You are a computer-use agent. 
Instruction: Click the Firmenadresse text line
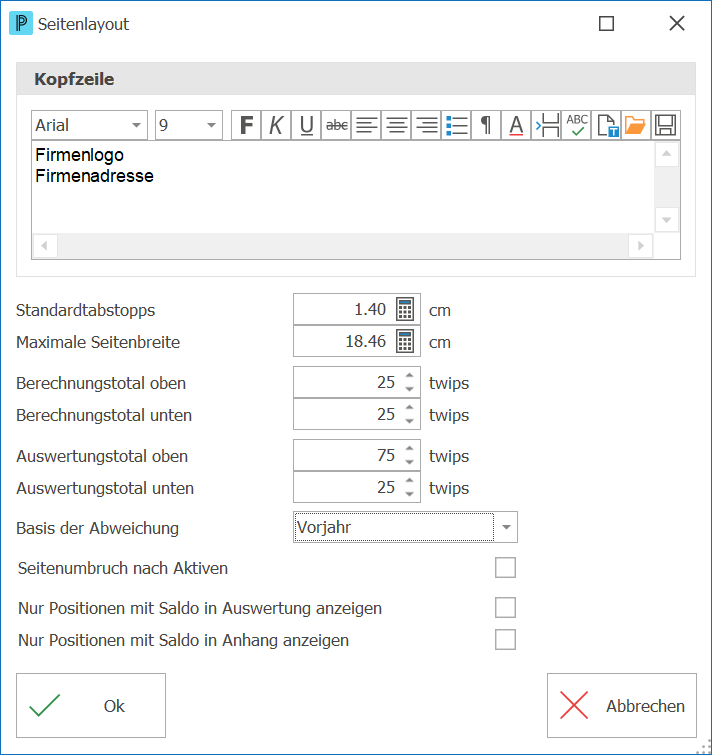click(x=94, y=176)
